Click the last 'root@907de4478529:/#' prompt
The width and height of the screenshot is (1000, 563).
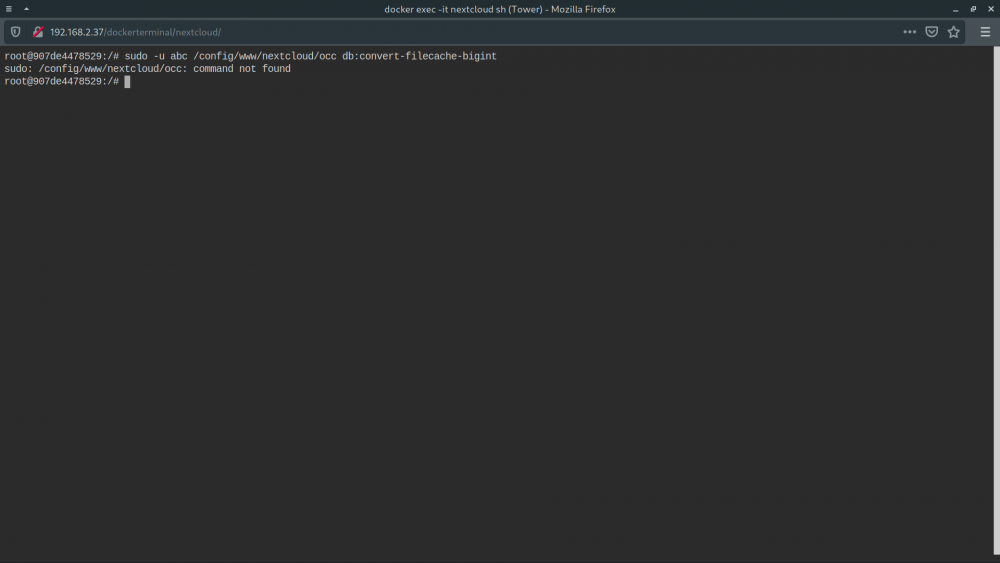pos(61,82)
